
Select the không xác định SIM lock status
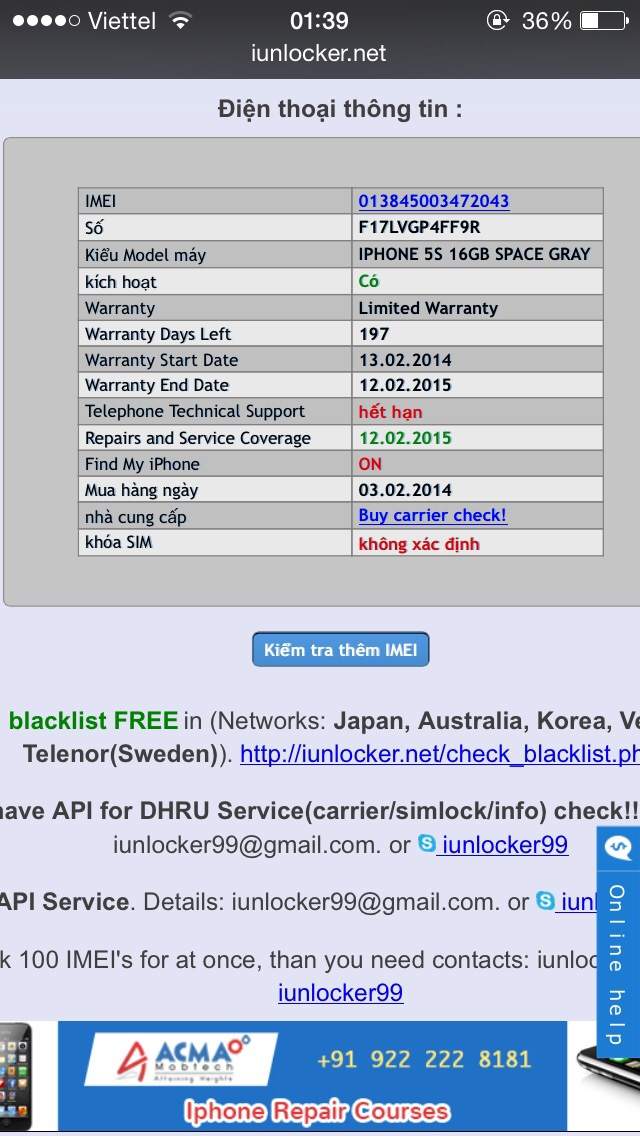[x=419, y=543]
